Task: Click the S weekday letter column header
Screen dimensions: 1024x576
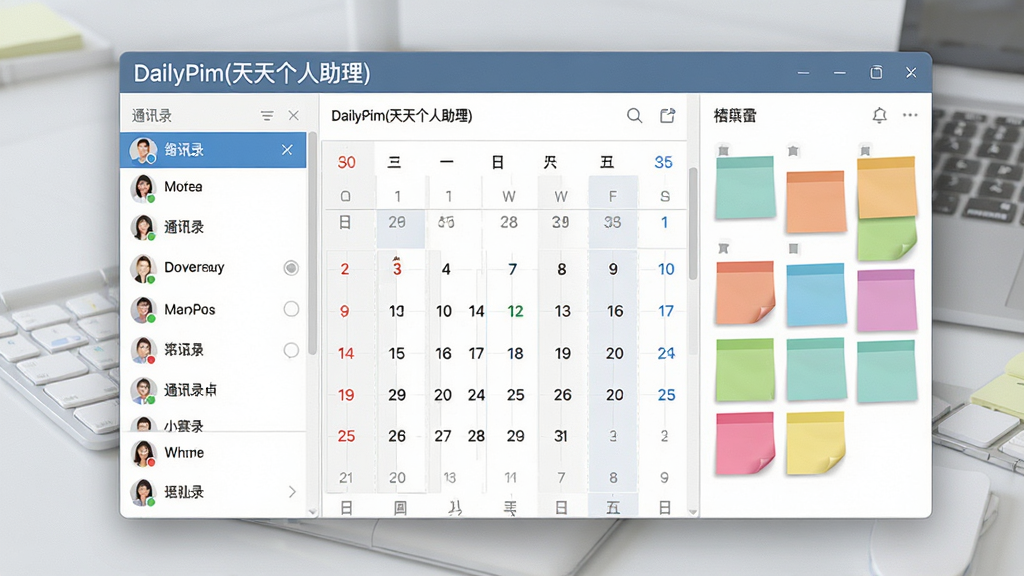Action: point(665,196)
